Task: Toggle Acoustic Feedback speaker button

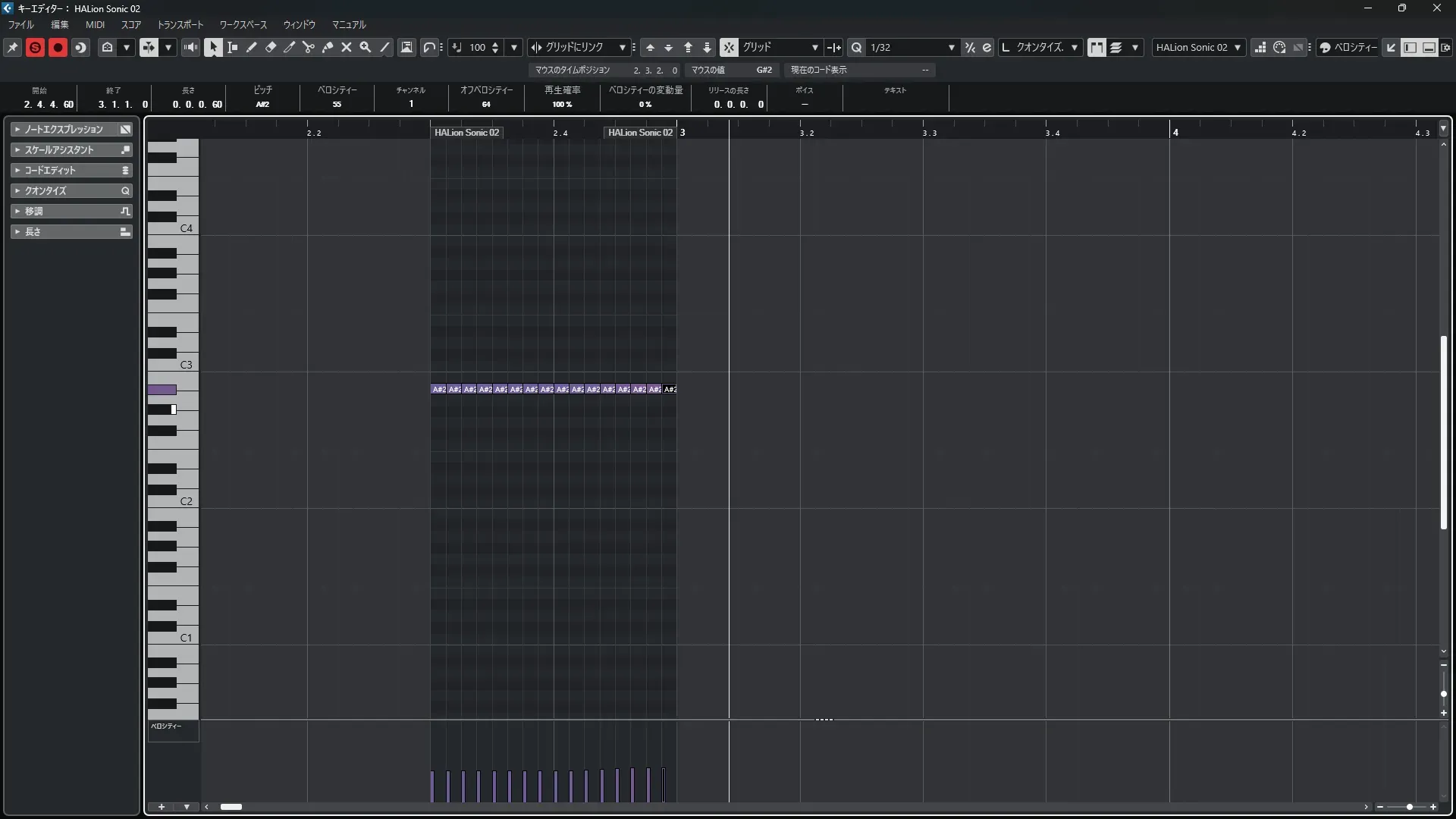Action: [190, 47]
